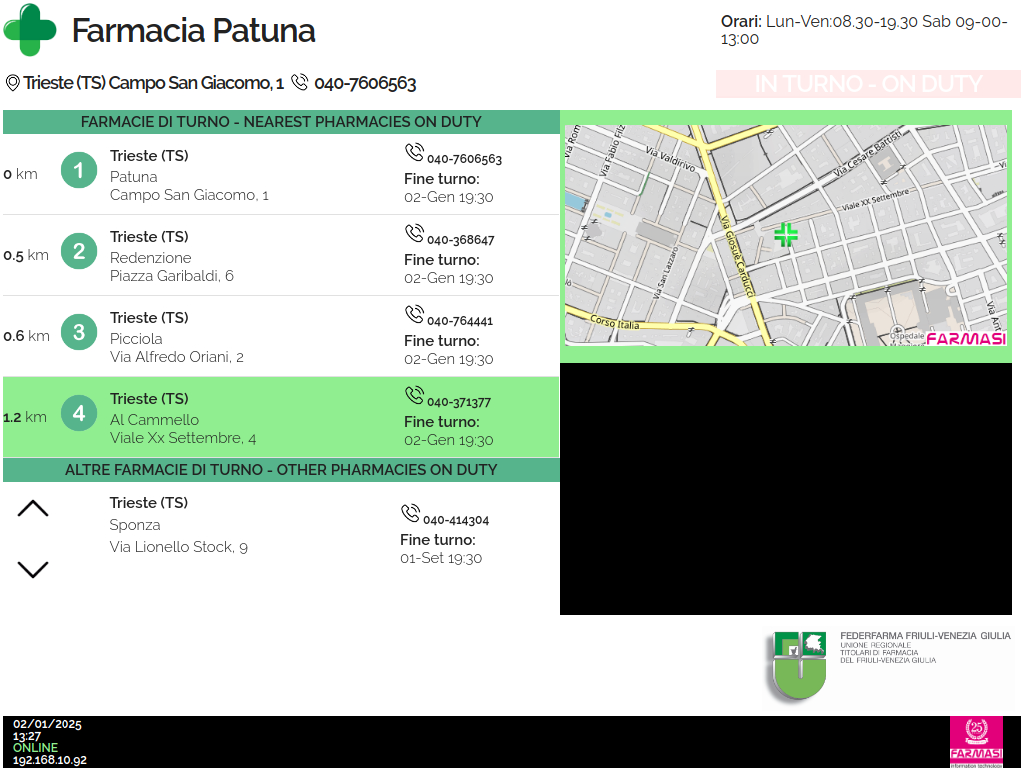Screen dimensions: 1024x768
Task: Select the number 3 circle badge for Picciola
Action: click(79, 332)
